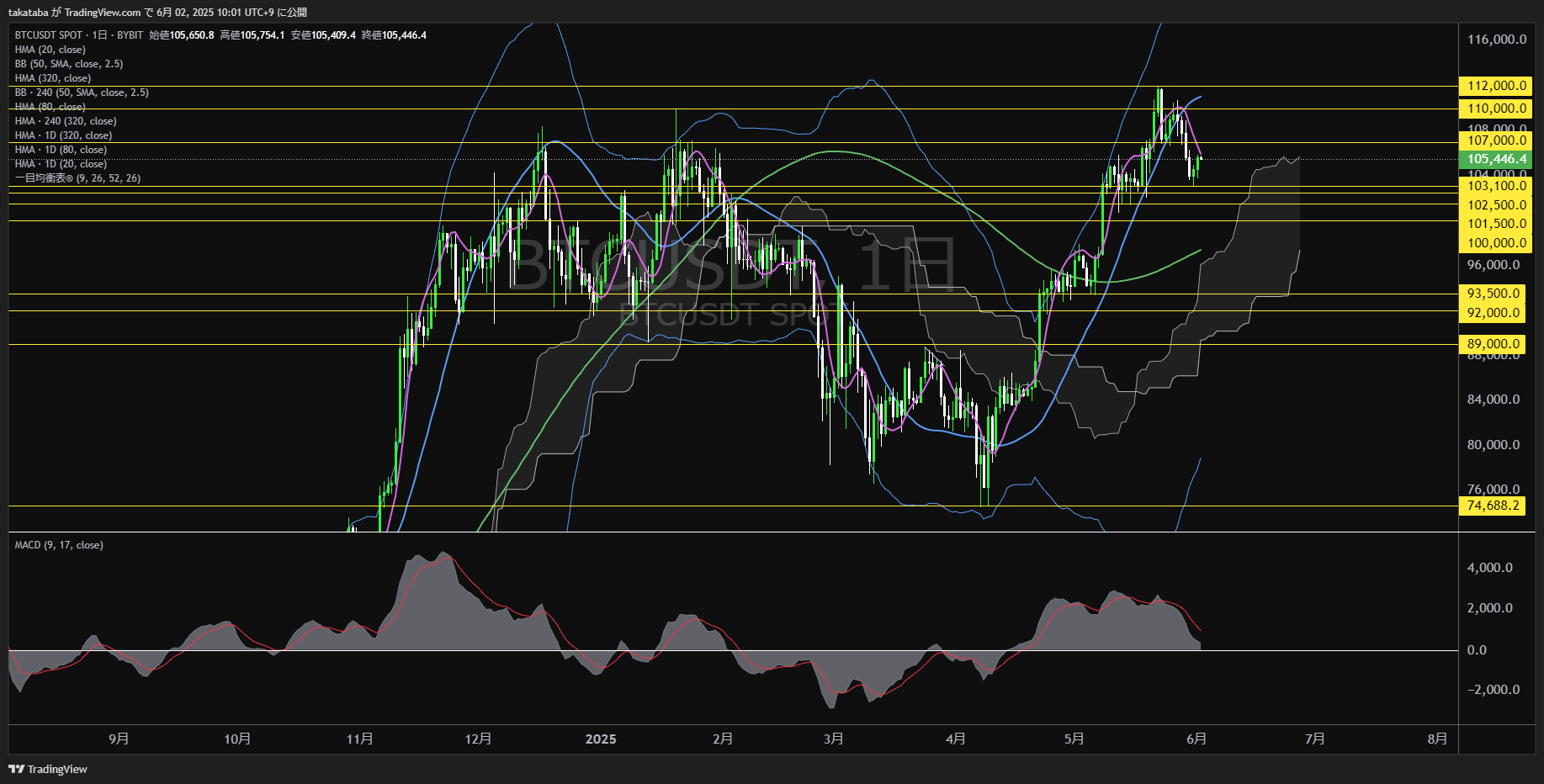Click the 100,000.0 price line label
1544x784 pixels.
(1496, 243)
